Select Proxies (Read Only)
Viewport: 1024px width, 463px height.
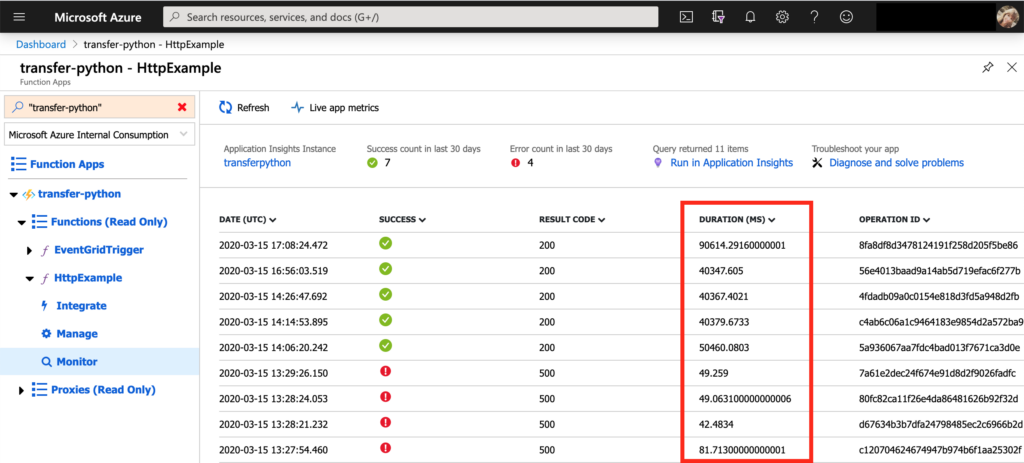click(103, 390)
